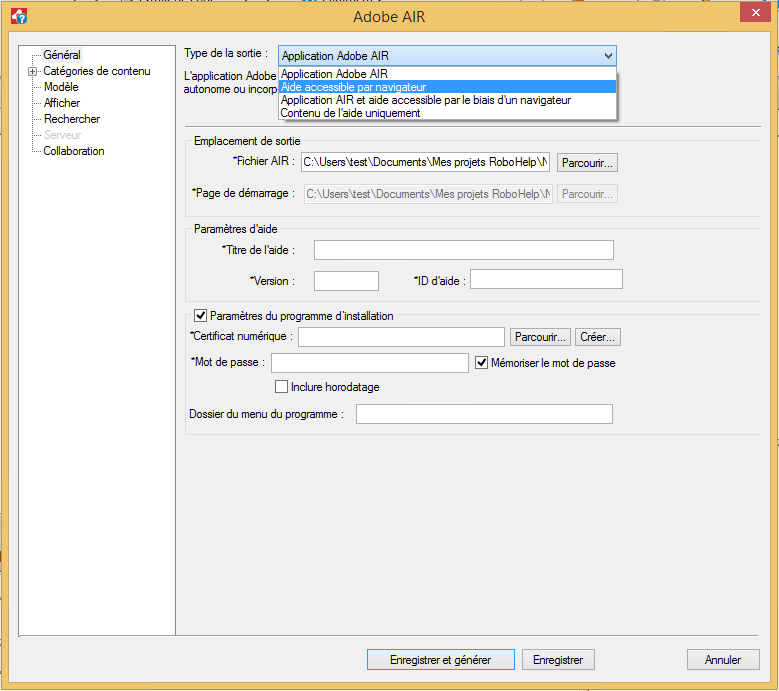Select Général in the left tree
The image size is (779, 691).
(62, 55)
